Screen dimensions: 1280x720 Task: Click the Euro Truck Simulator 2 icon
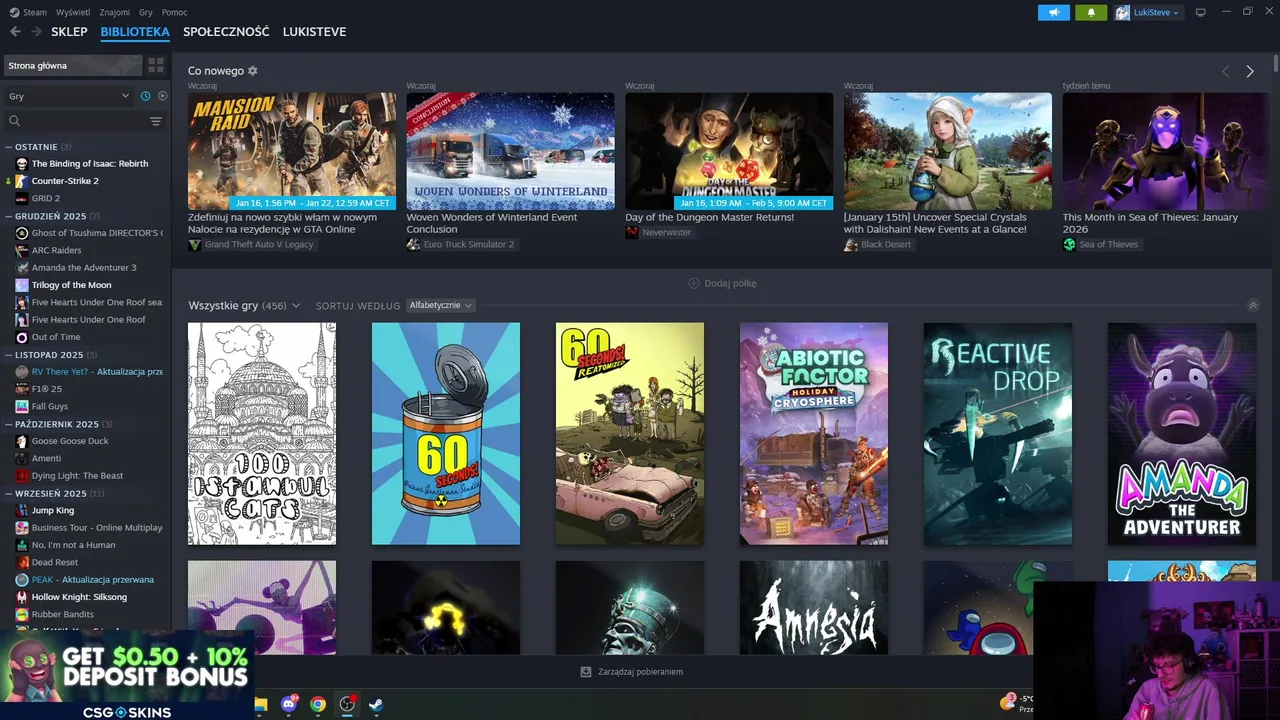point(413,245)
